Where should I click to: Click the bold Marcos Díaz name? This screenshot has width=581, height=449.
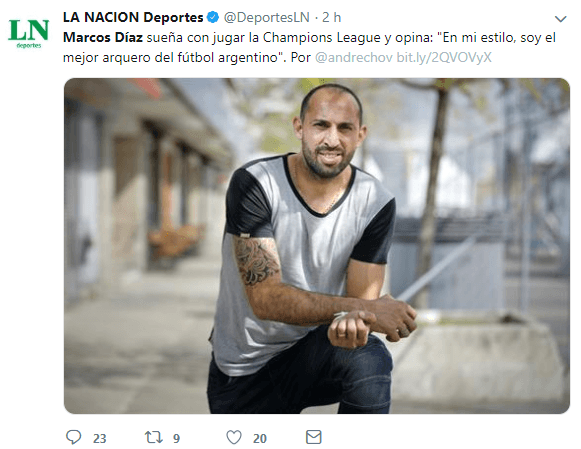click(103, 37)
